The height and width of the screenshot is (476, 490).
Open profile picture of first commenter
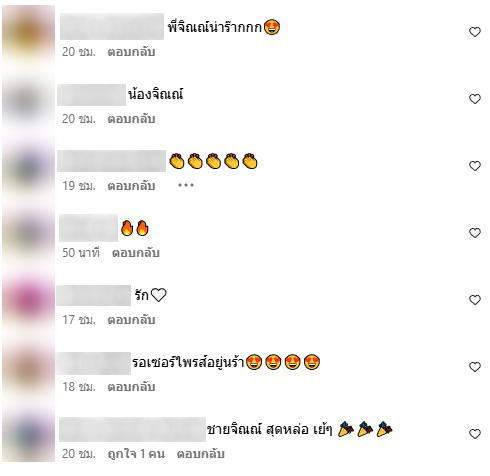29,33
